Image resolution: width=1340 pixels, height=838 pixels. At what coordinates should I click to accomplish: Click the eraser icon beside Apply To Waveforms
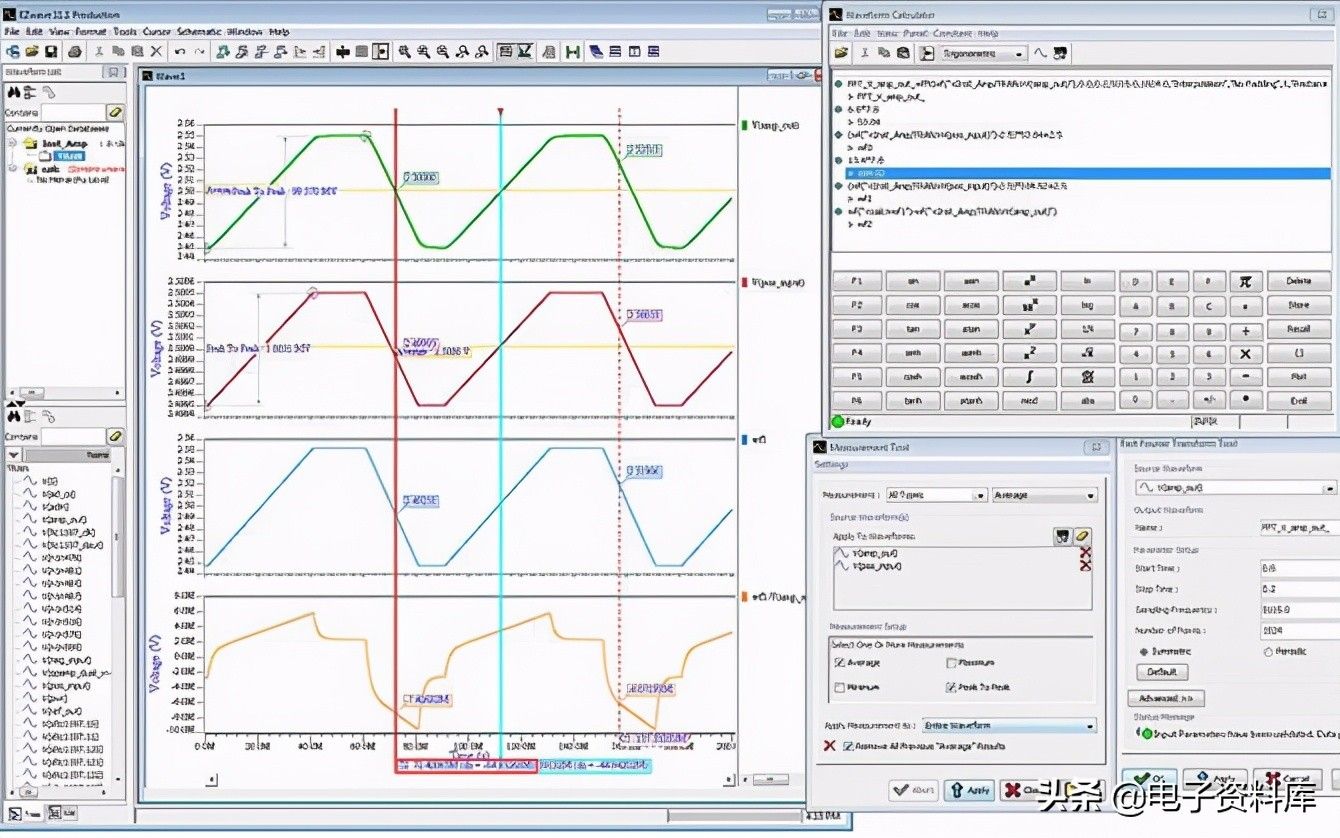1083,537
